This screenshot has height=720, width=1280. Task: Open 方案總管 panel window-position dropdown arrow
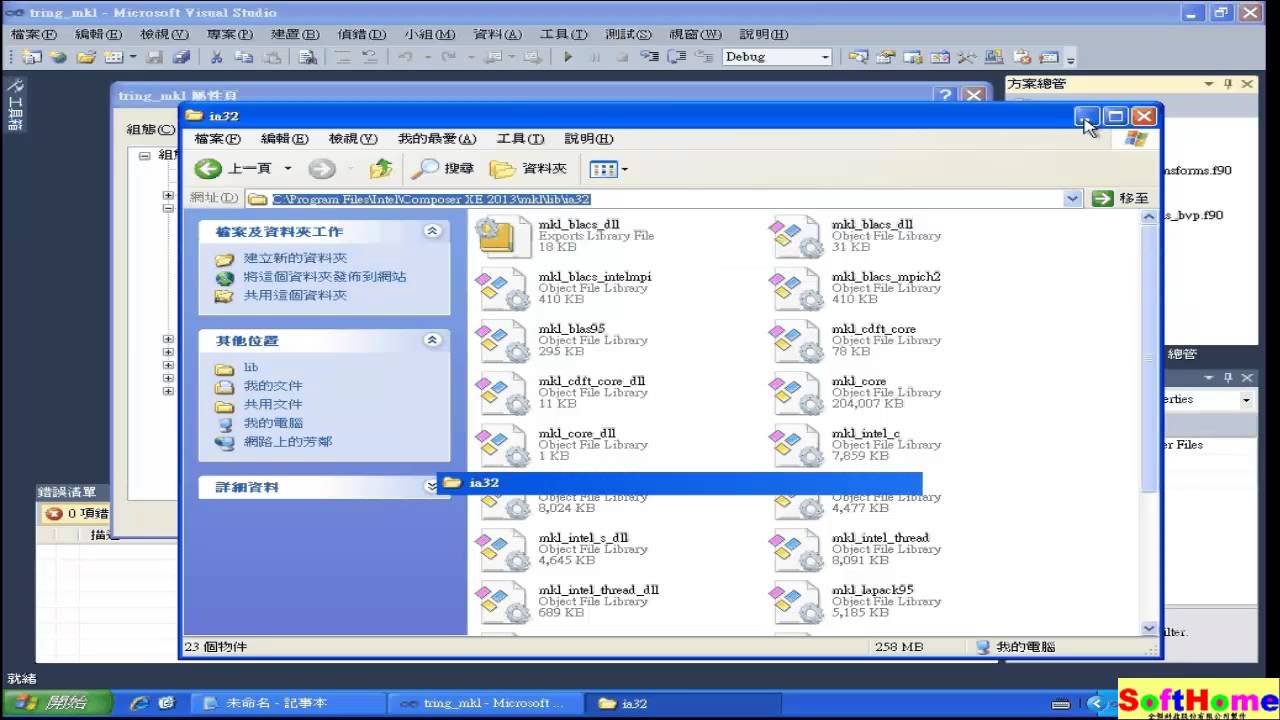click(1209, 84)
